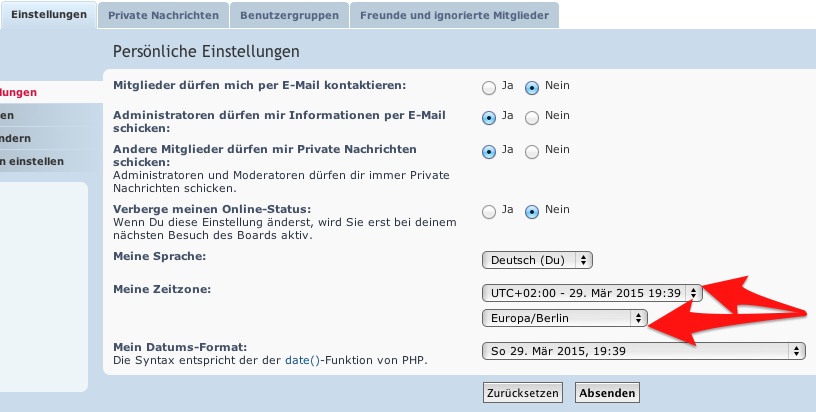This screenshot has width=816, height=412.
Task: Open the Benutzergruppen tab
Action: pyautogui.click(x=290, y=15)
